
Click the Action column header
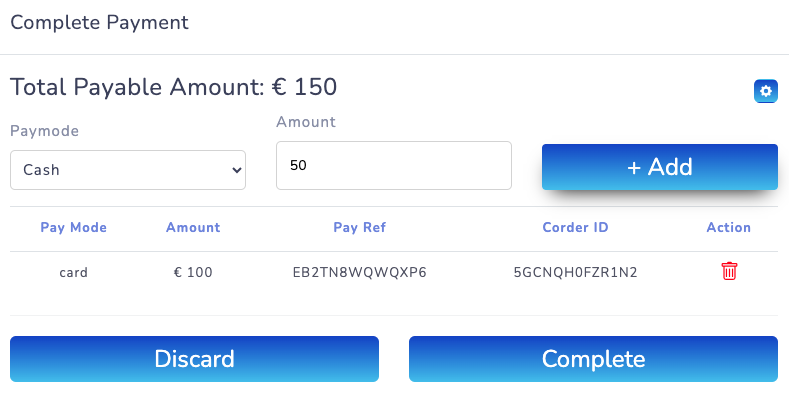(728, 228)
